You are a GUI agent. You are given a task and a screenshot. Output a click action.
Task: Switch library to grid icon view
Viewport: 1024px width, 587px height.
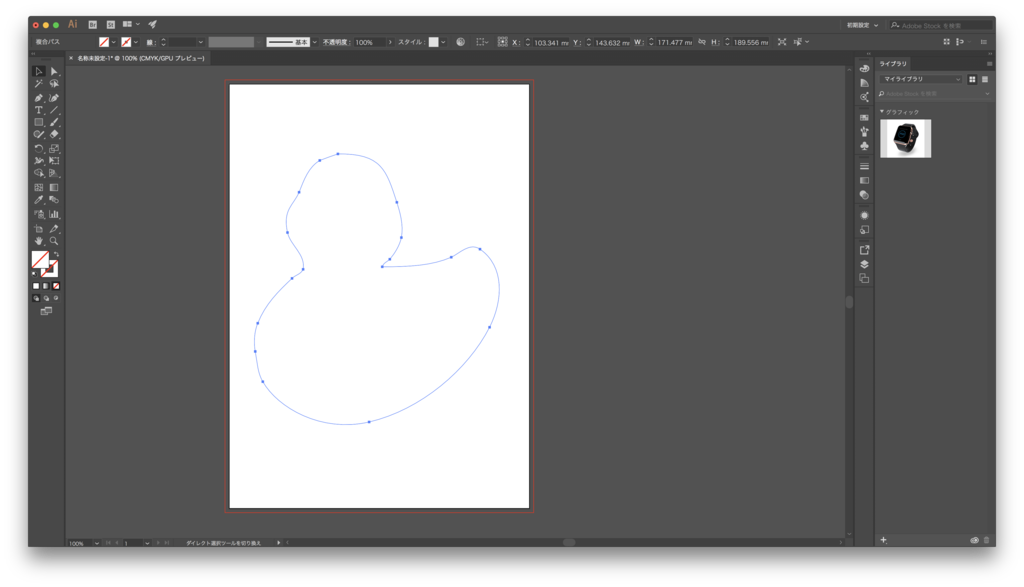click(972, 79)
